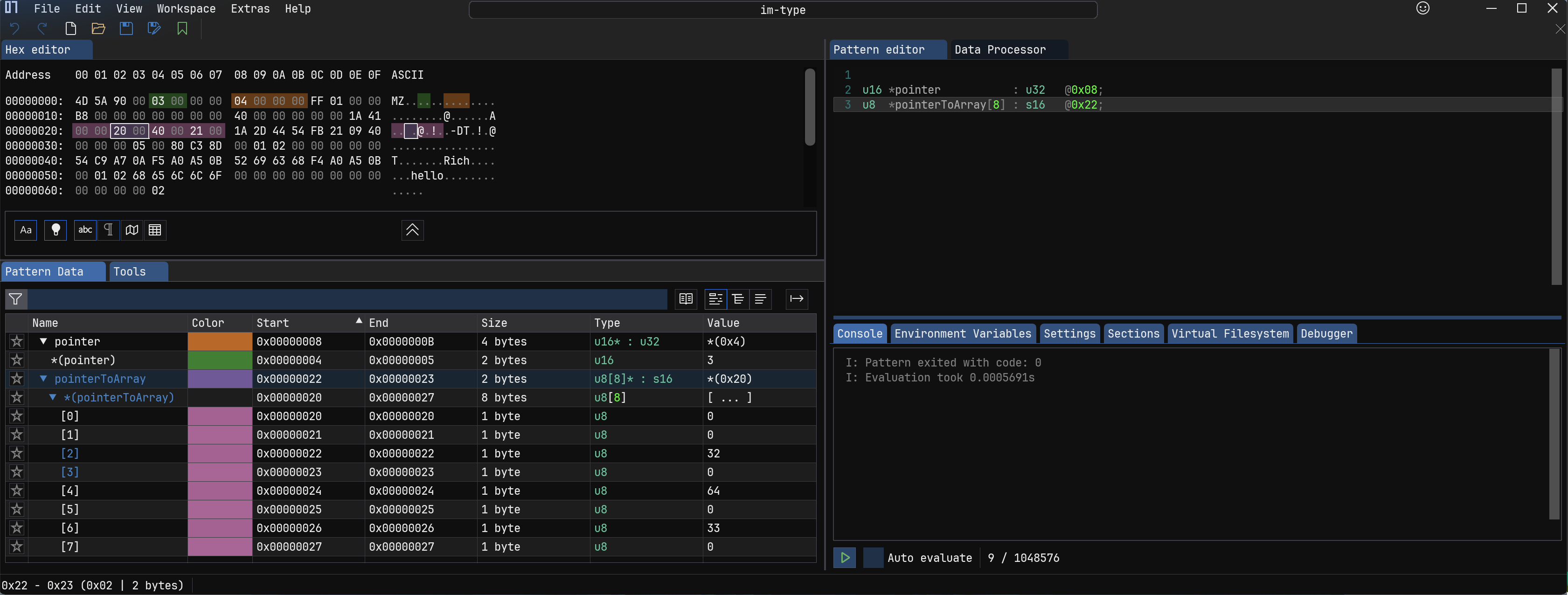Click the export arrow icon in Pattern Data
The width and height of the screenshot is (1568, 595).
click(796, 299)
